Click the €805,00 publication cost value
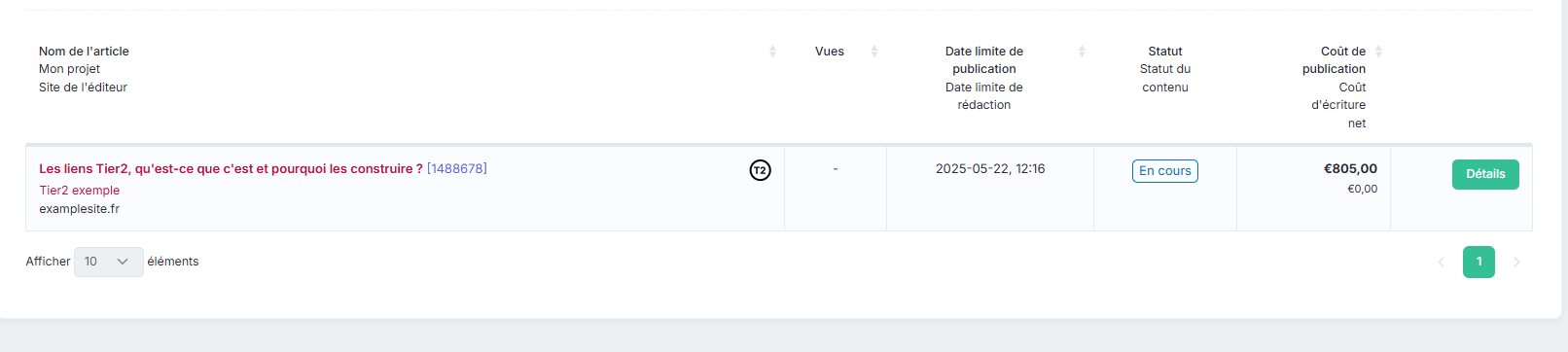Image resolution: width=1568 pixels, height=352 pixels. [x=1350, y=169]
